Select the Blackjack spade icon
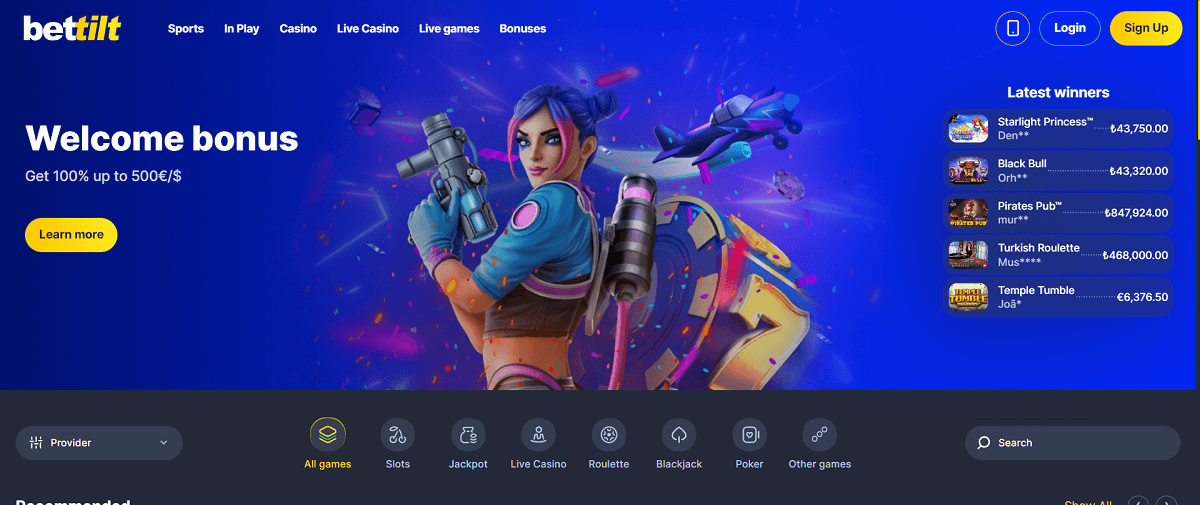Image resolution: width=1200 pixels, height=505 pixels. tap(679, 435)
